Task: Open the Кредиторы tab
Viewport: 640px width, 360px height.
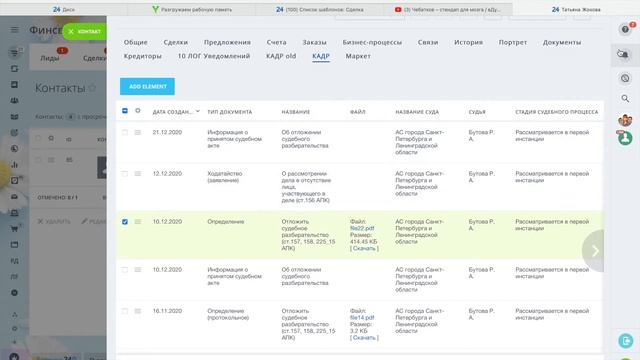Action: [142, 56]
